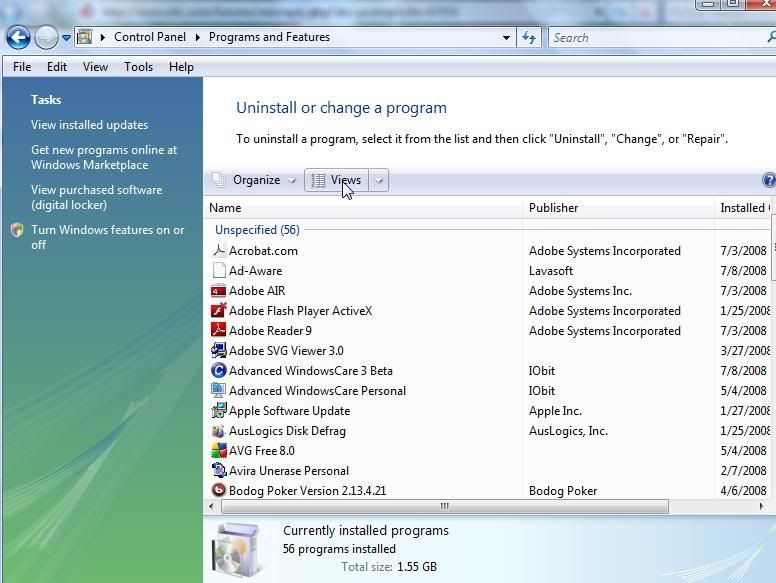The image size is (776, 583).
Task: Select the Ad-Aware blank page icon
Action: tap(218, 271)
